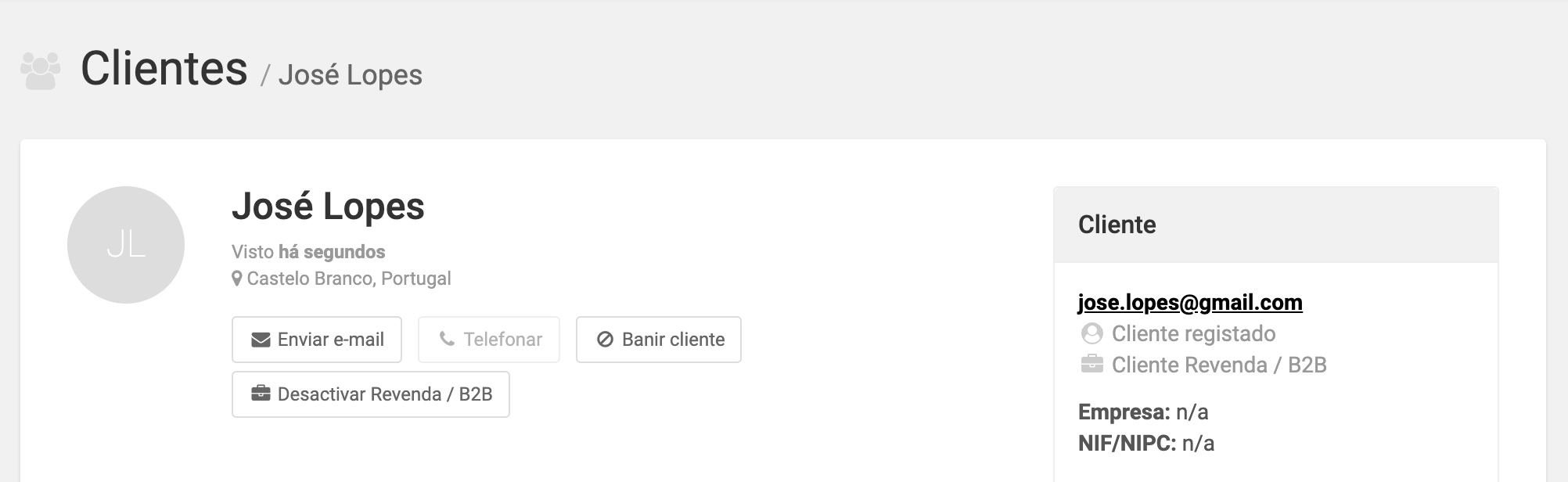Viewport: 1568px width, 482px height.
Task: Click the envelope icon in Enviar e-mail
Action: 261,340
